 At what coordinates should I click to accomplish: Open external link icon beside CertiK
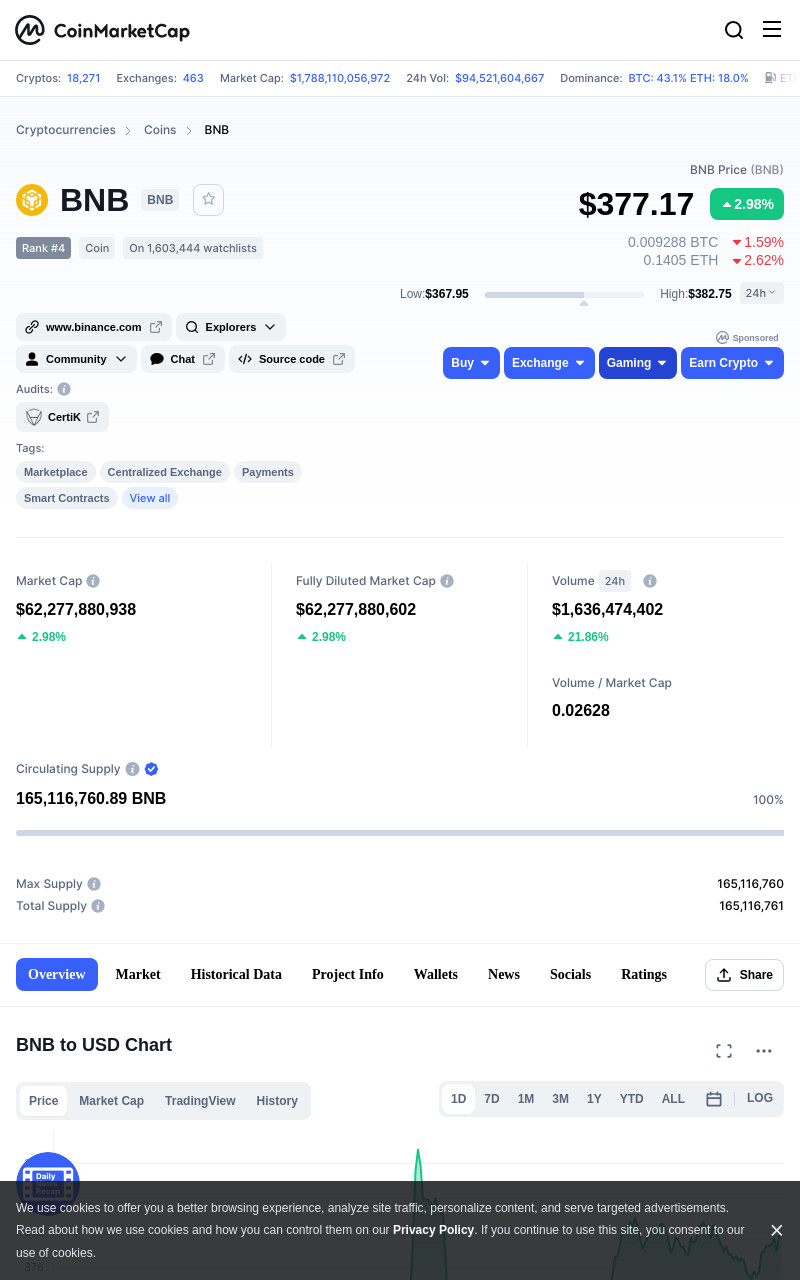click(x=93, y=417)
